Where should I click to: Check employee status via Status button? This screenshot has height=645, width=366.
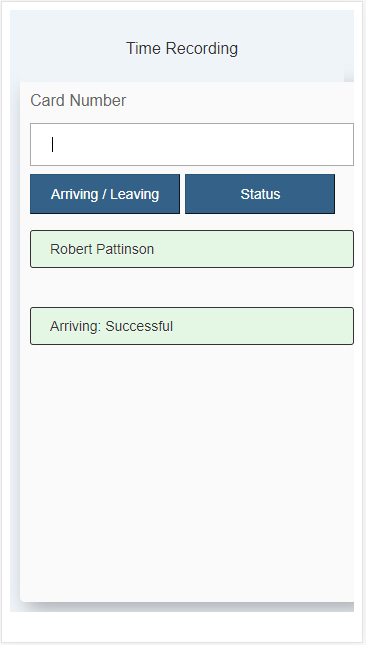[x=260, y=194]
